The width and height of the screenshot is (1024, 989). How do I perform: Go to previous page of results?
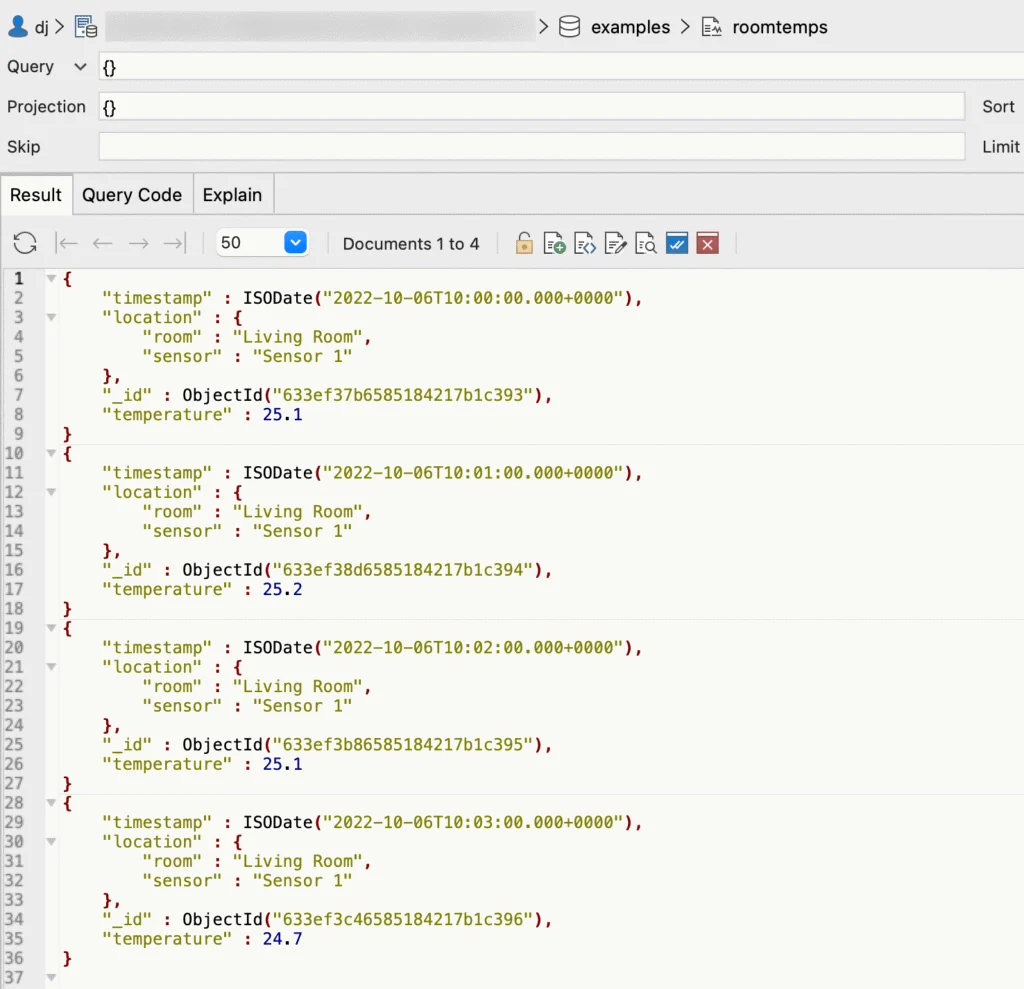coord(103,244)
